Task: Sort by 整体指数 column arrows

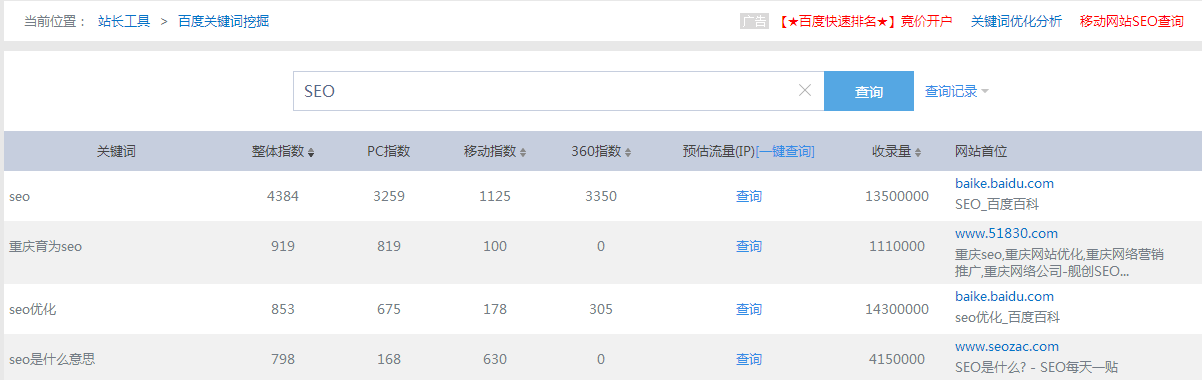Action: tap(311, 152)
